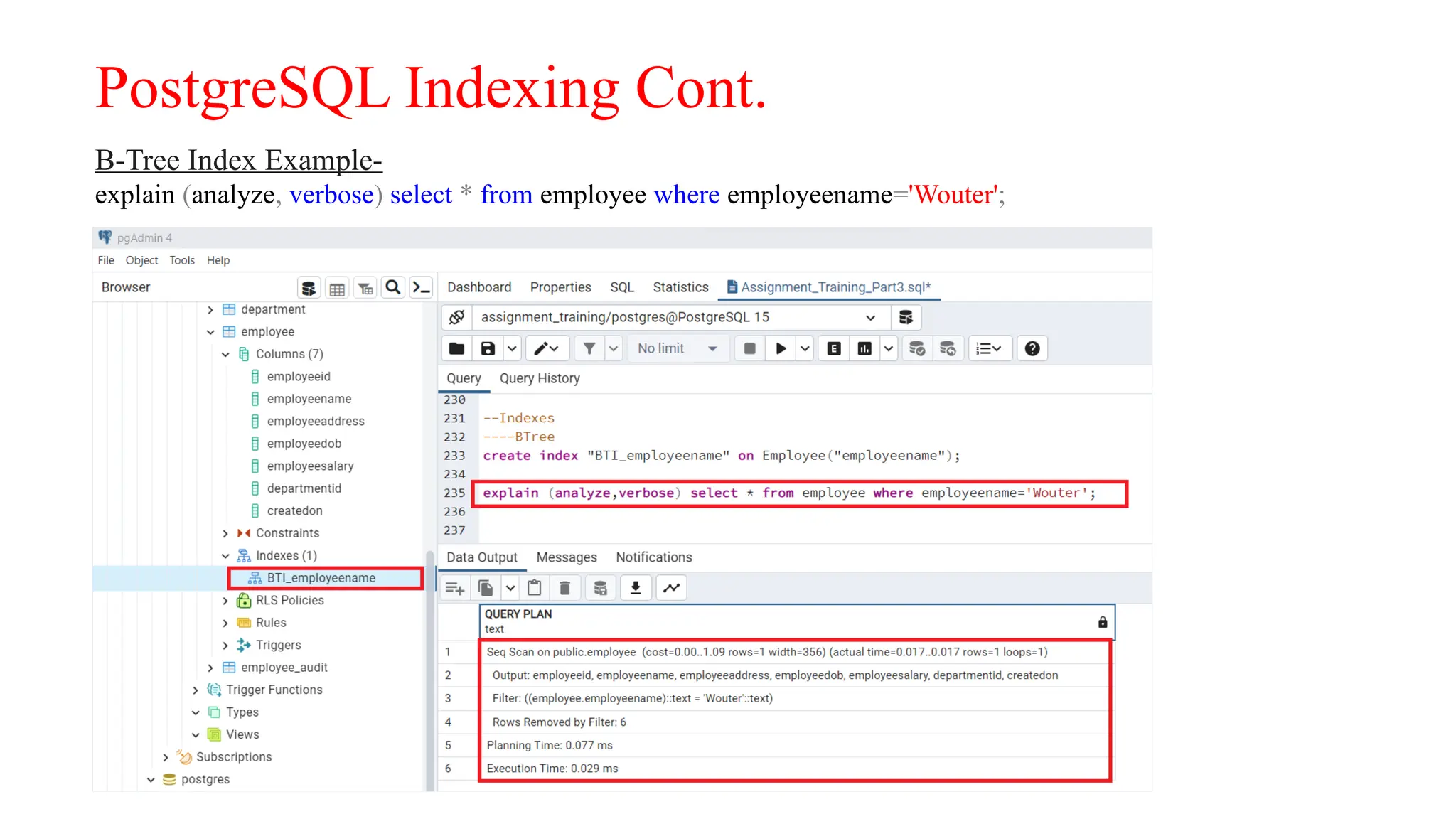This screenshot has height=819, width=1456.
Task: Open View Data table grid icon
Action: (x=337, y=288)
